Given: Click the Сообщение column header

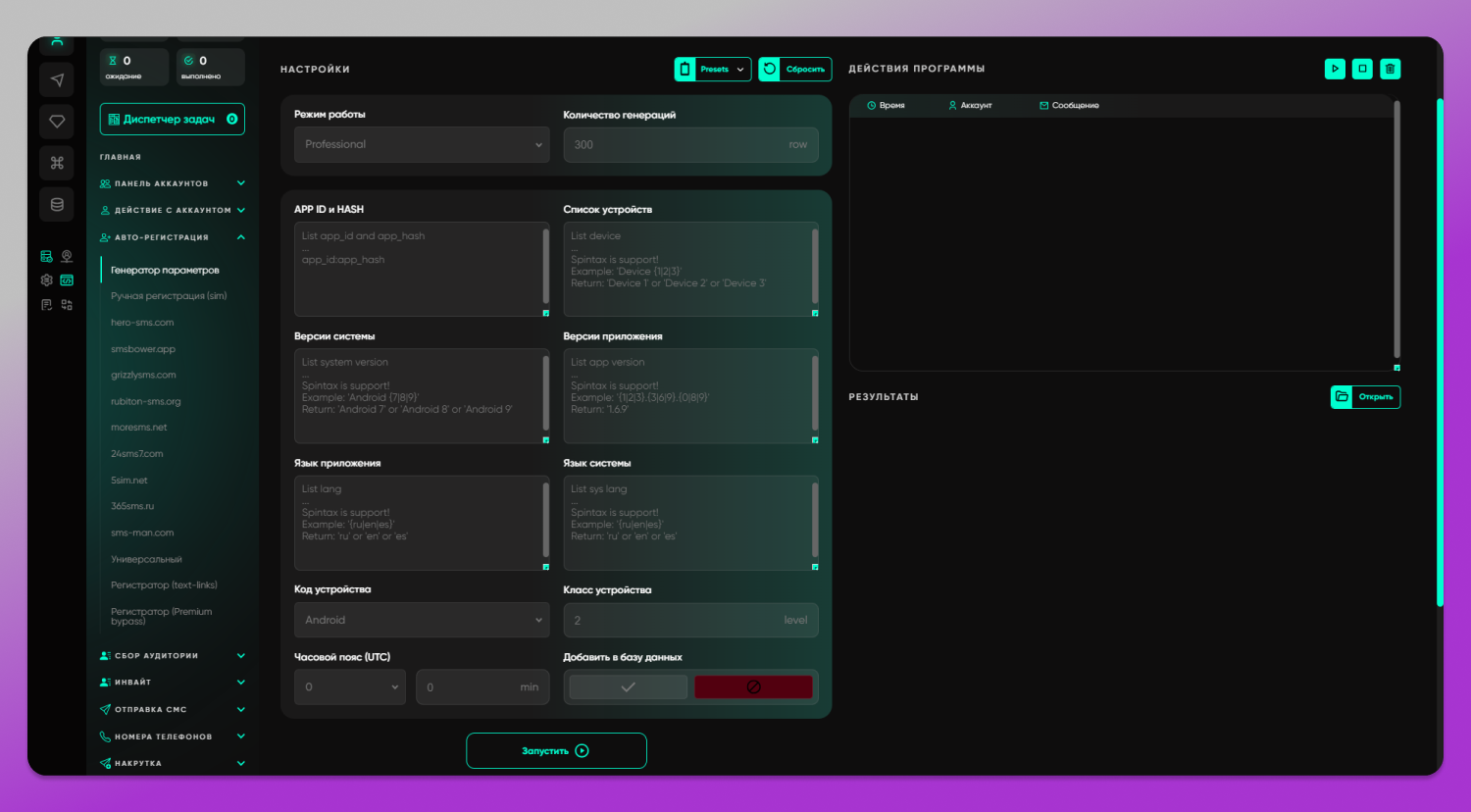Looking at the screenshot, I should pos(1069,105).
